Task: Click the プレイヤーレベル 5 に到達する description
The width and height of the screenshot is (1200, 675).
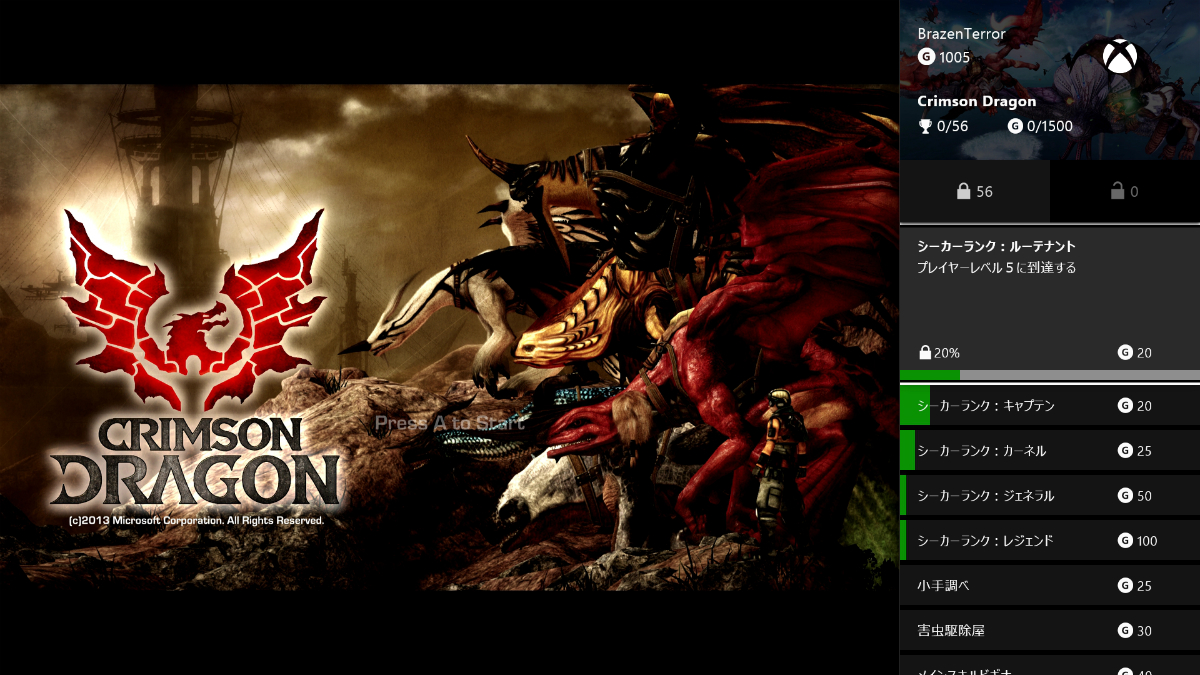Action: [x=996, y=268]
